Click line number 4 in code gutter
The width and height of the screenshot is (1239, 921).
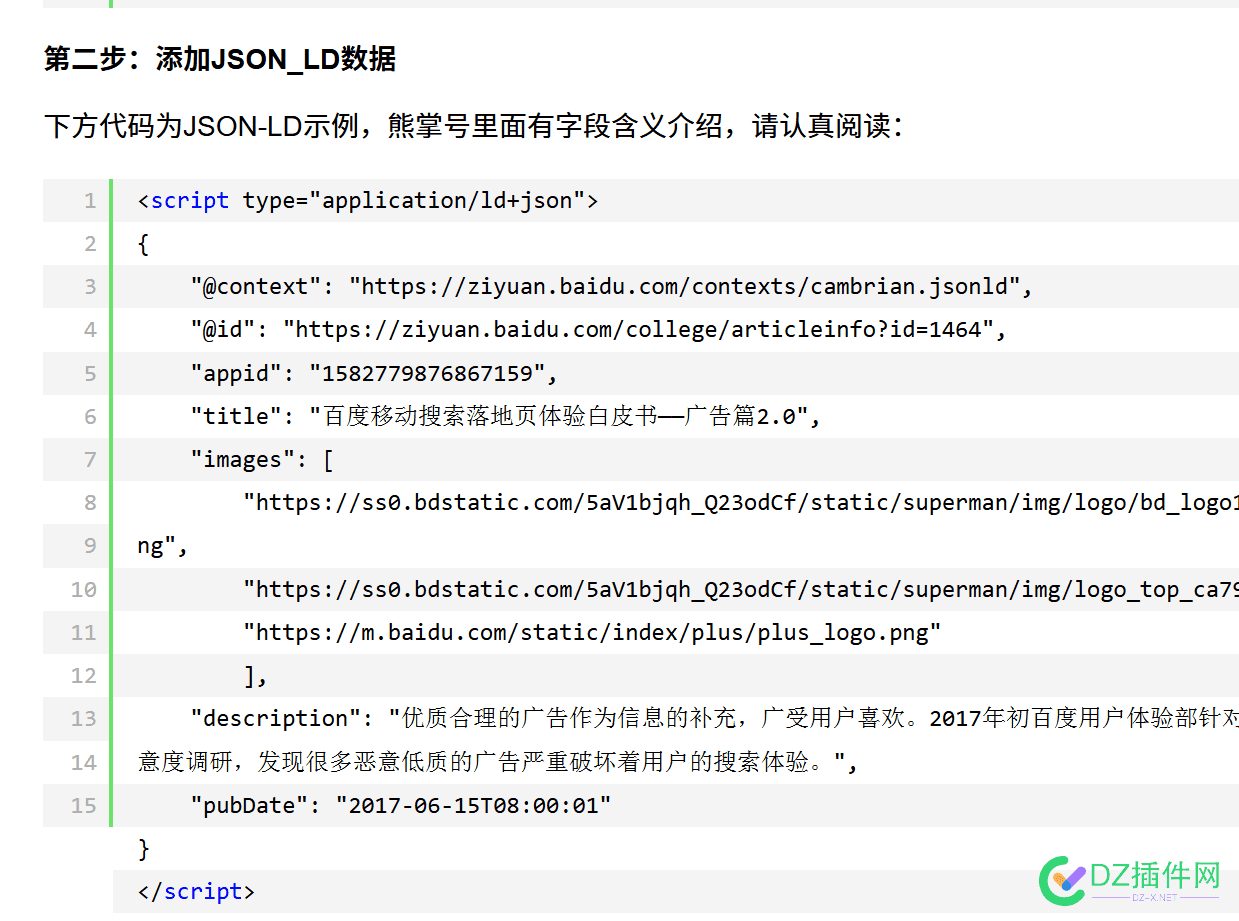(x=90, y=330)
